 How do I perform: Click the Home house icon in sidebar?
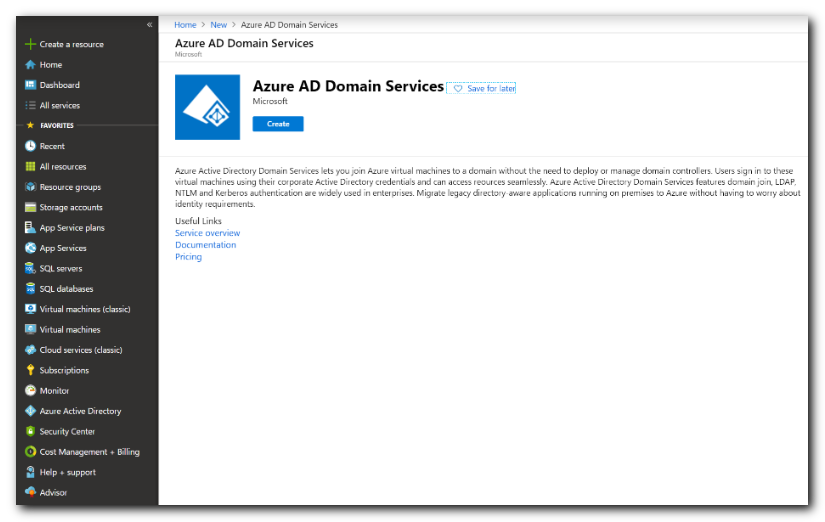coord(31,65)
